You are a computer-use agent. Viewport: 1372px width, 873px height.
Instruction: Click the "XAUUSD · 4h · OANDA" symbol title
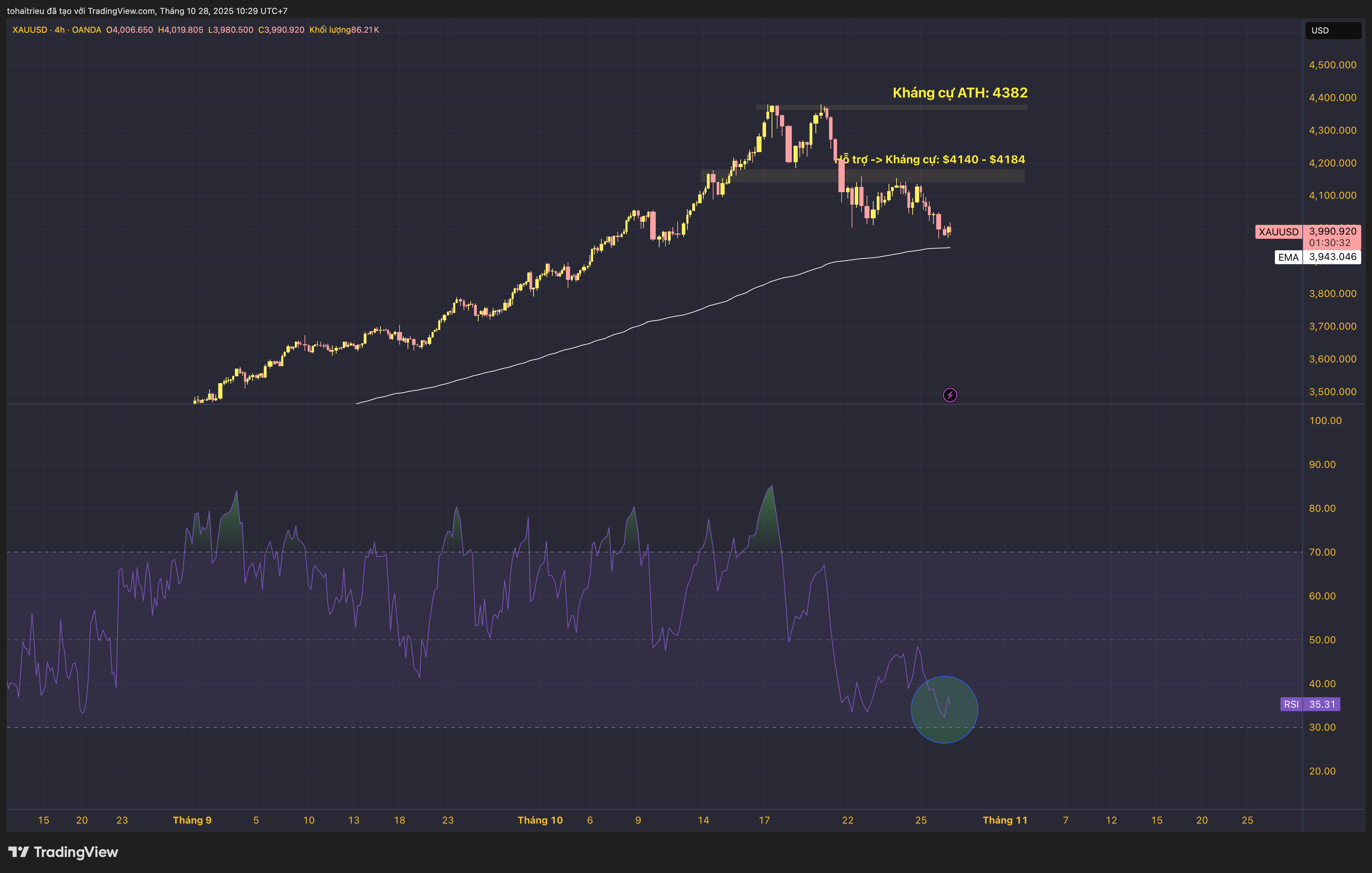pyautogui.click(x=57, y=30)
